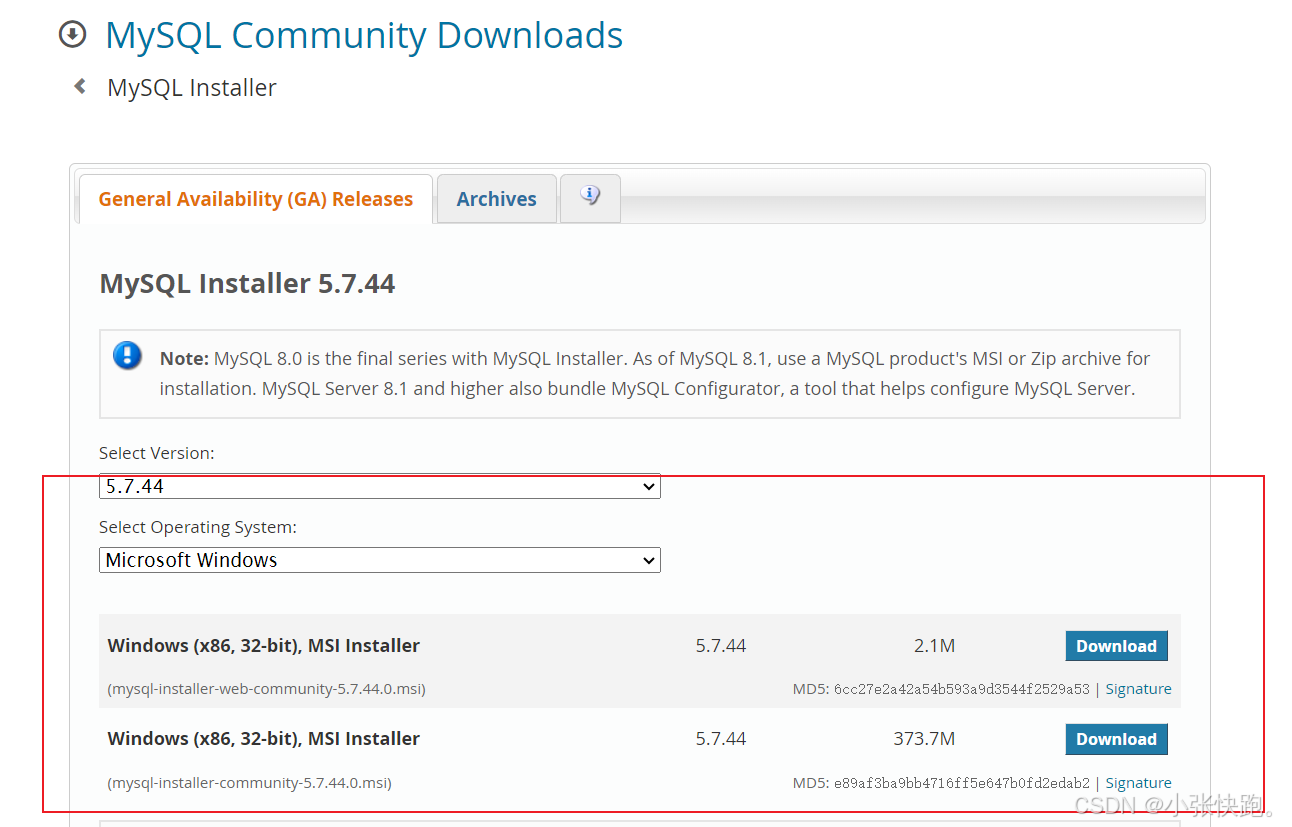Click the 2.1M file size value
The image size is (1292, 827).
(934, 646)
